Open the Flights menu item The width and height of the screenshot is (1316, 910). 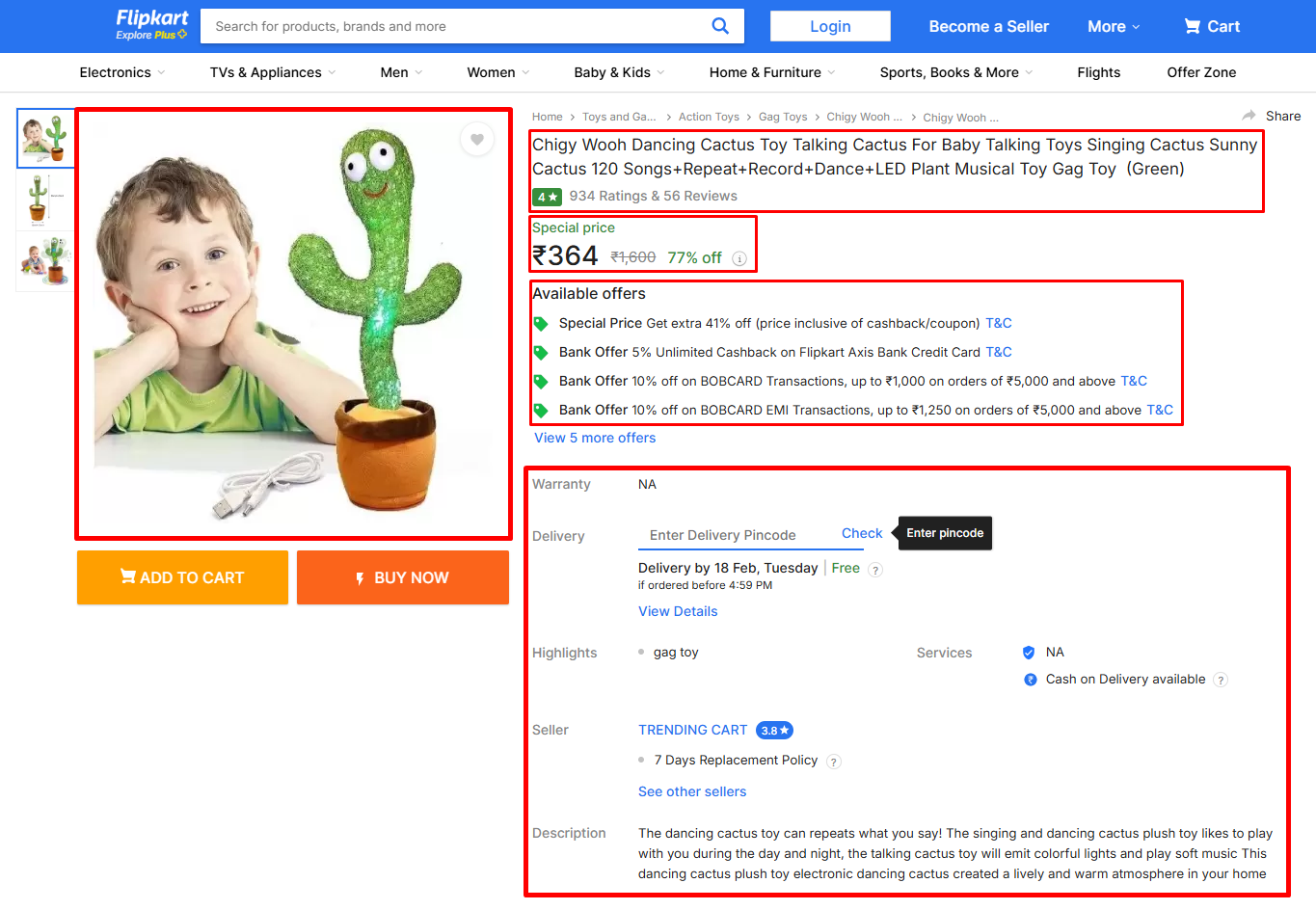pos(1098,72)
